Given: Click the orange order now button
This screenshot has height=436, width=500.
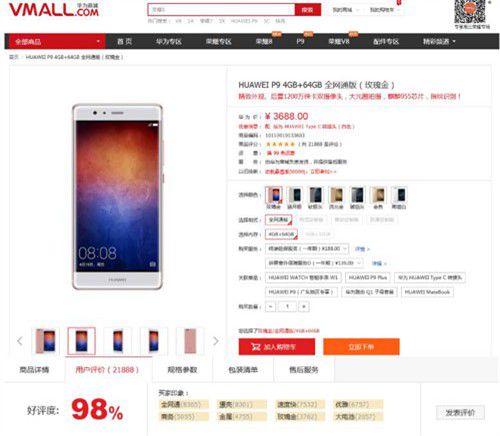Looking at the screenshot, I should [361, 347].
